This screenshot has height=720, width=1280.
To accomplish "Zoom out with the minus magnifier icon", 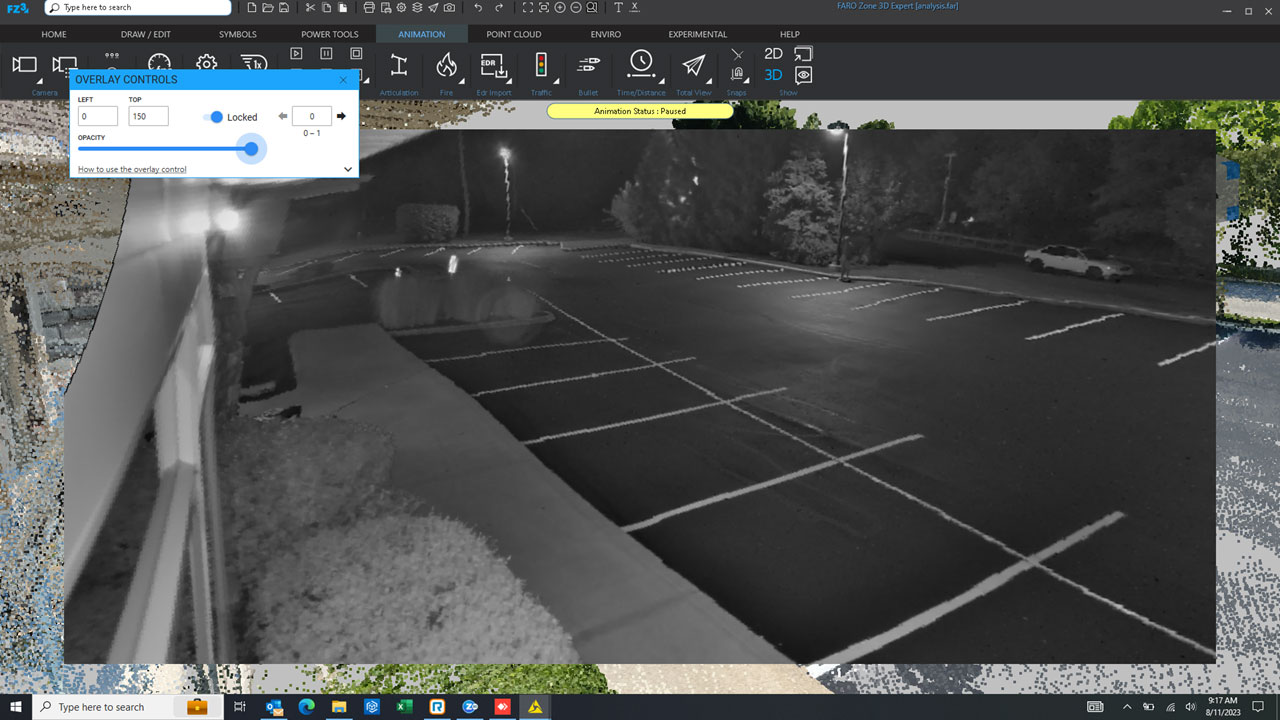I will (576, 8).
